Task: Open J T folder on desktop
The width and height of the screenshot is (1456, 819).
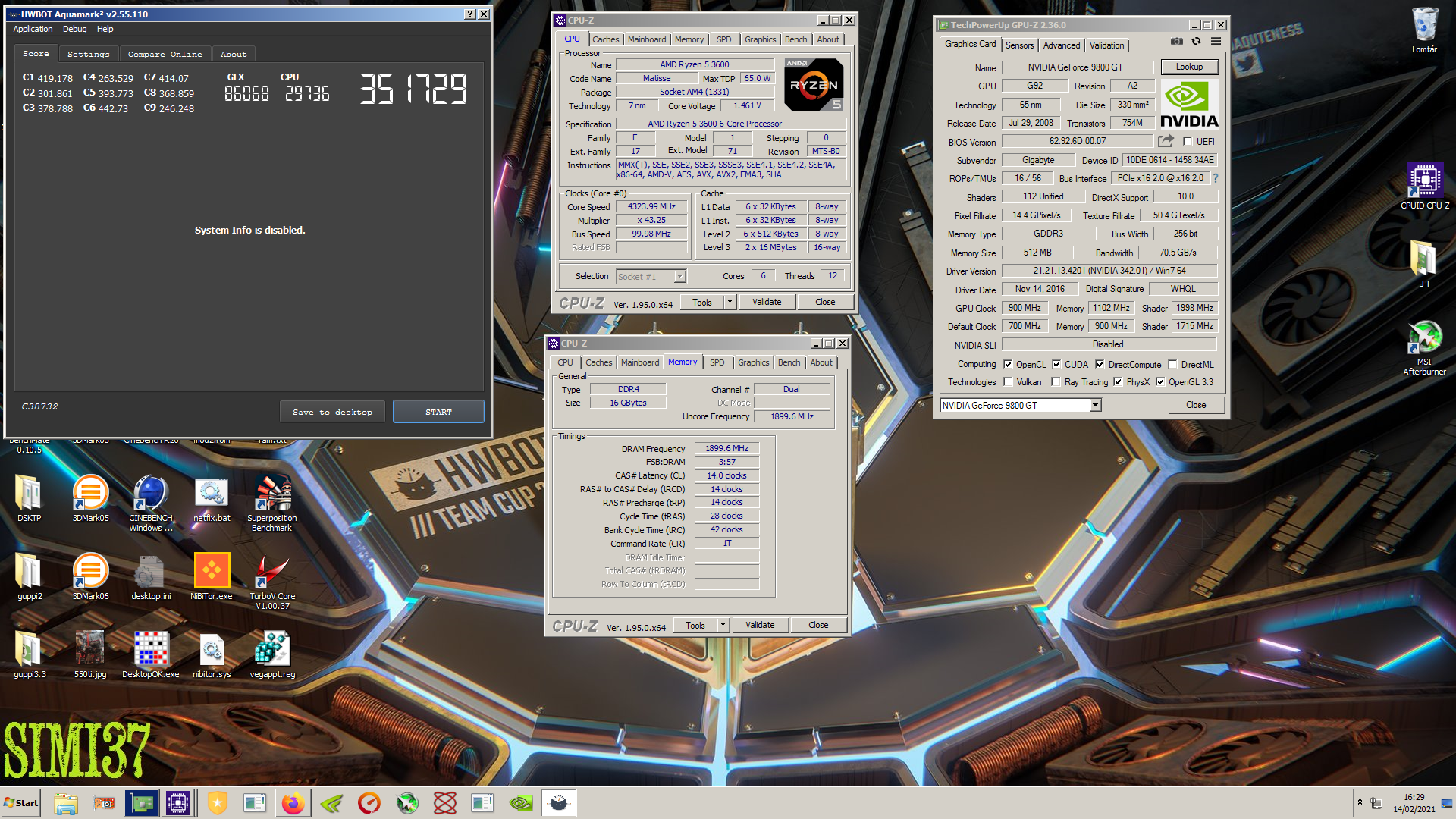Action: click(1424, 263)
